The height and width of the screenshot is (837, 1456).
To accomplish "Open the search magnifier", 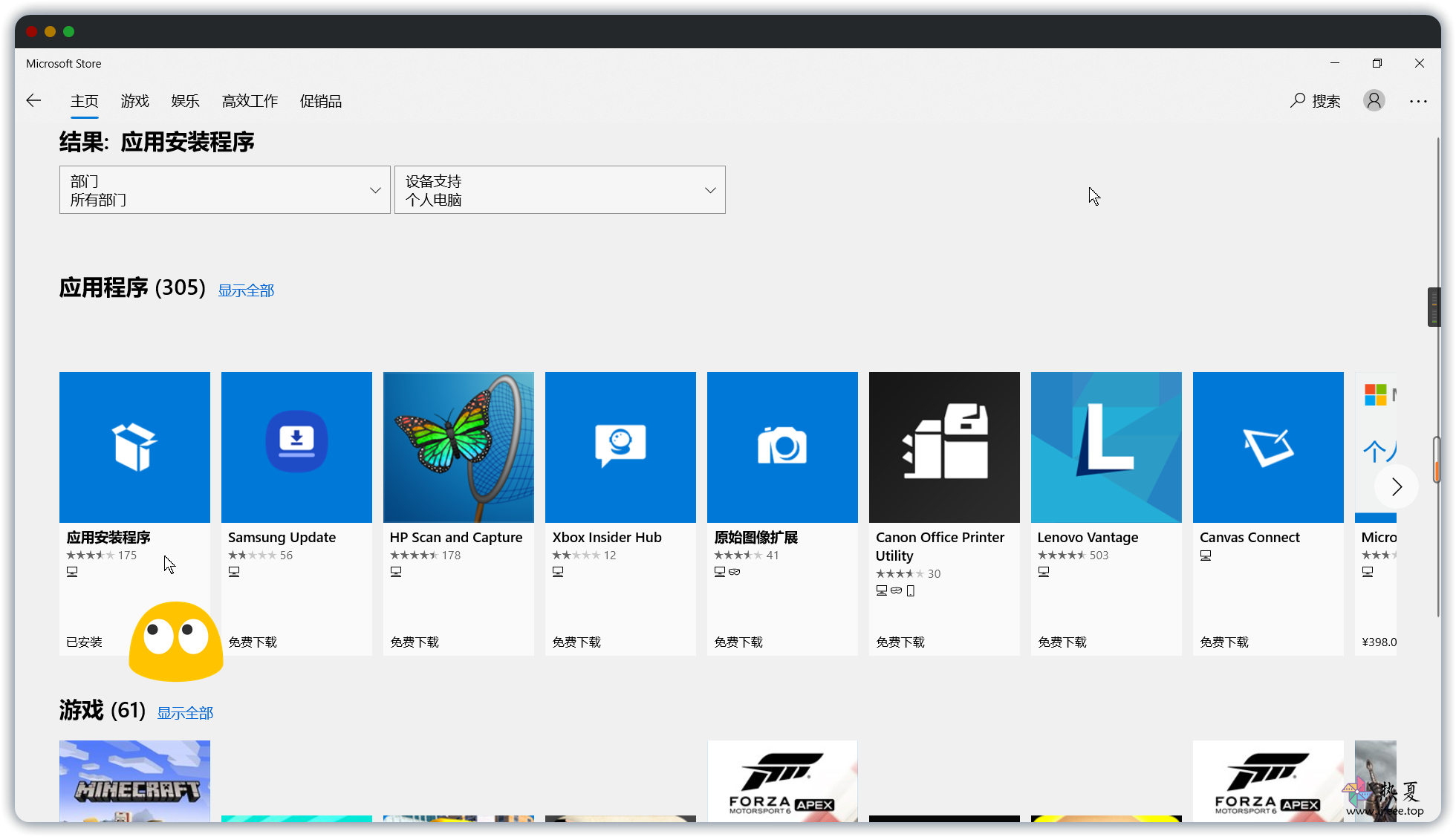I will coord(1298,100).
